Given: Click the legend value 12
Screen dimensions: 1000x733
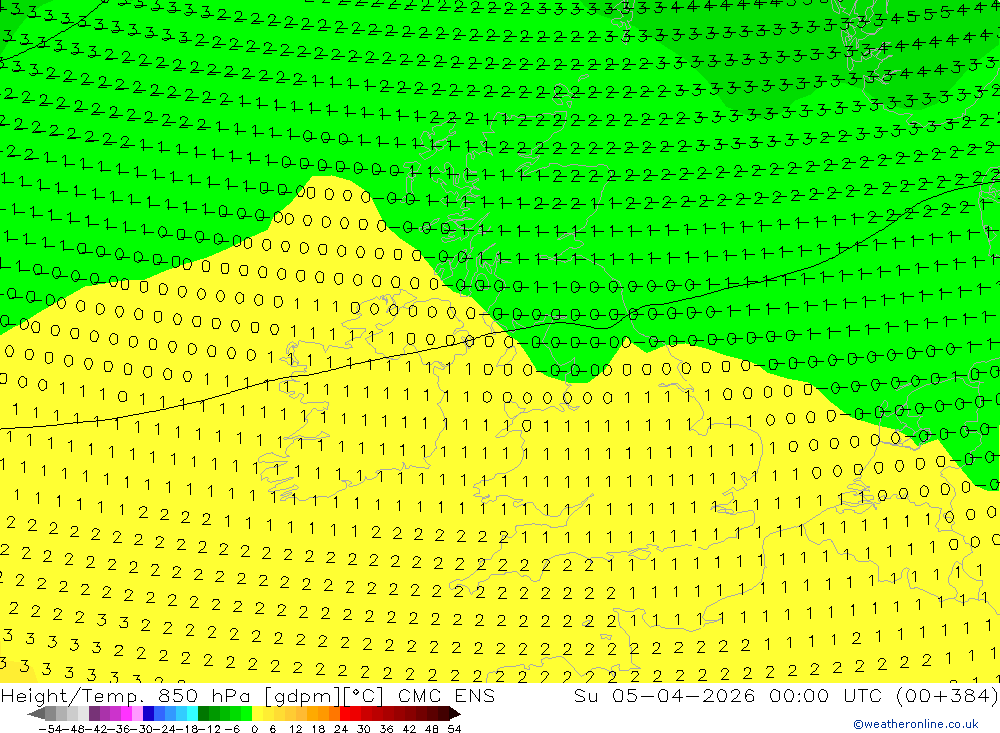Looking at the screenshot, I should 295,729.
